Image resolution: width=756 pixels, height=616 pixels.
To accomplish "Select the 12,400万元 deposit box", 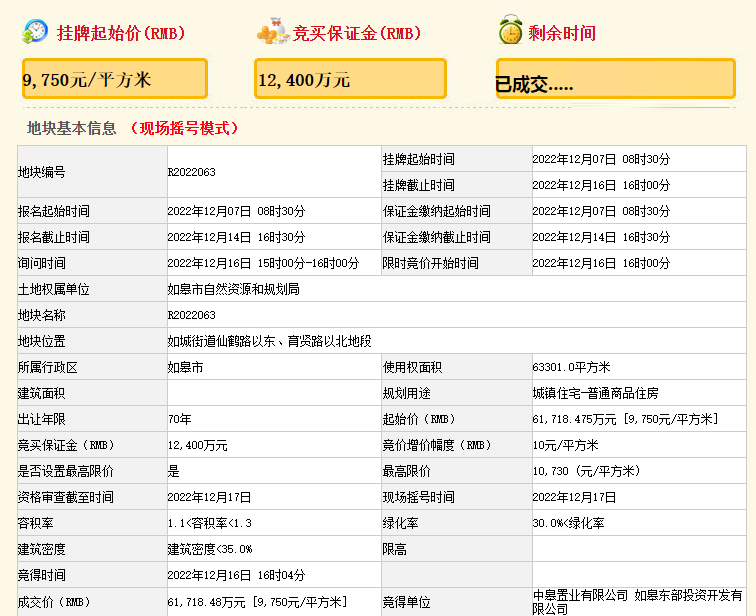I will (x=350, y=79).
